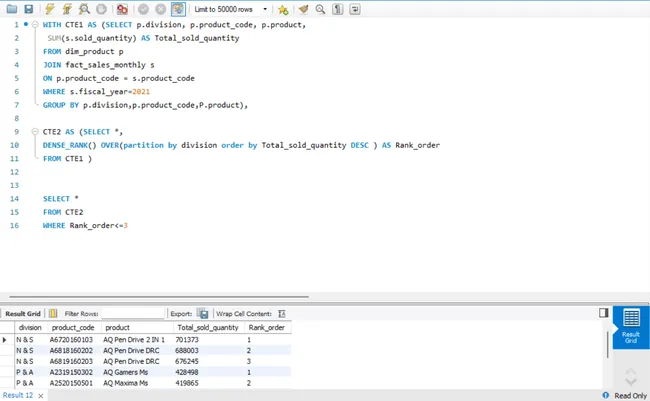Click the statement marker dot at line 1

(26, 24)
